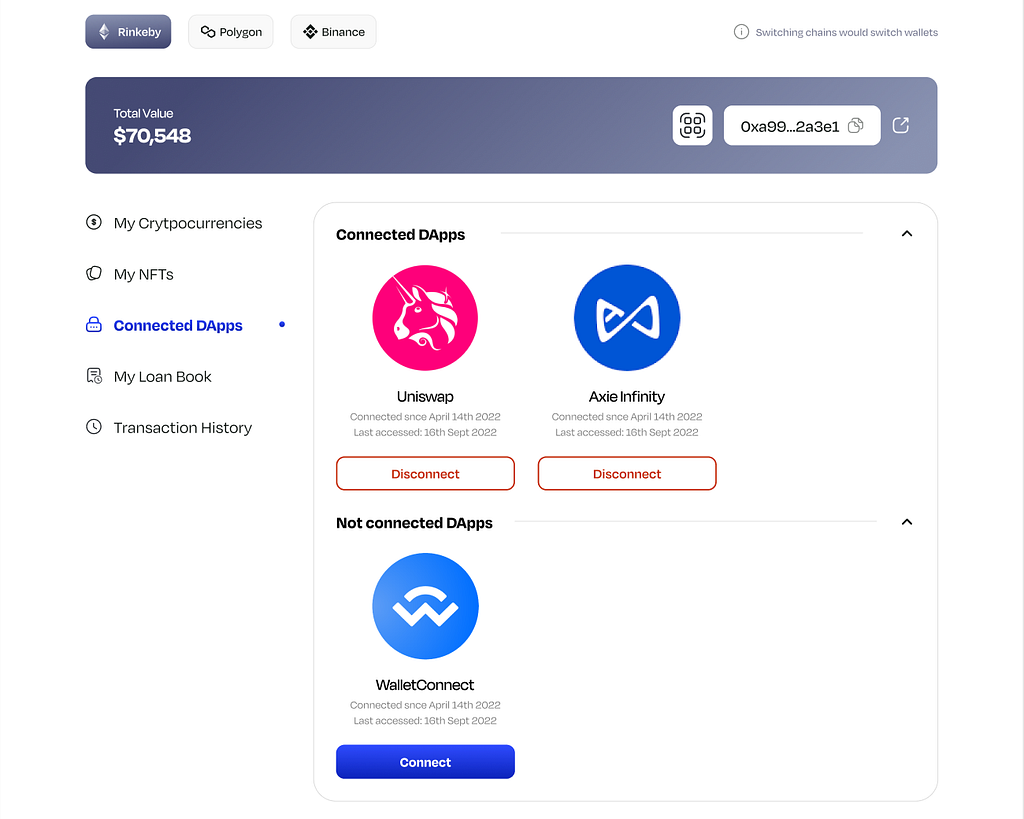The width and height of the screenshot is (1024, 819).
Task: Click the Transaction History clock icon
Action: [x=94, y=426]
